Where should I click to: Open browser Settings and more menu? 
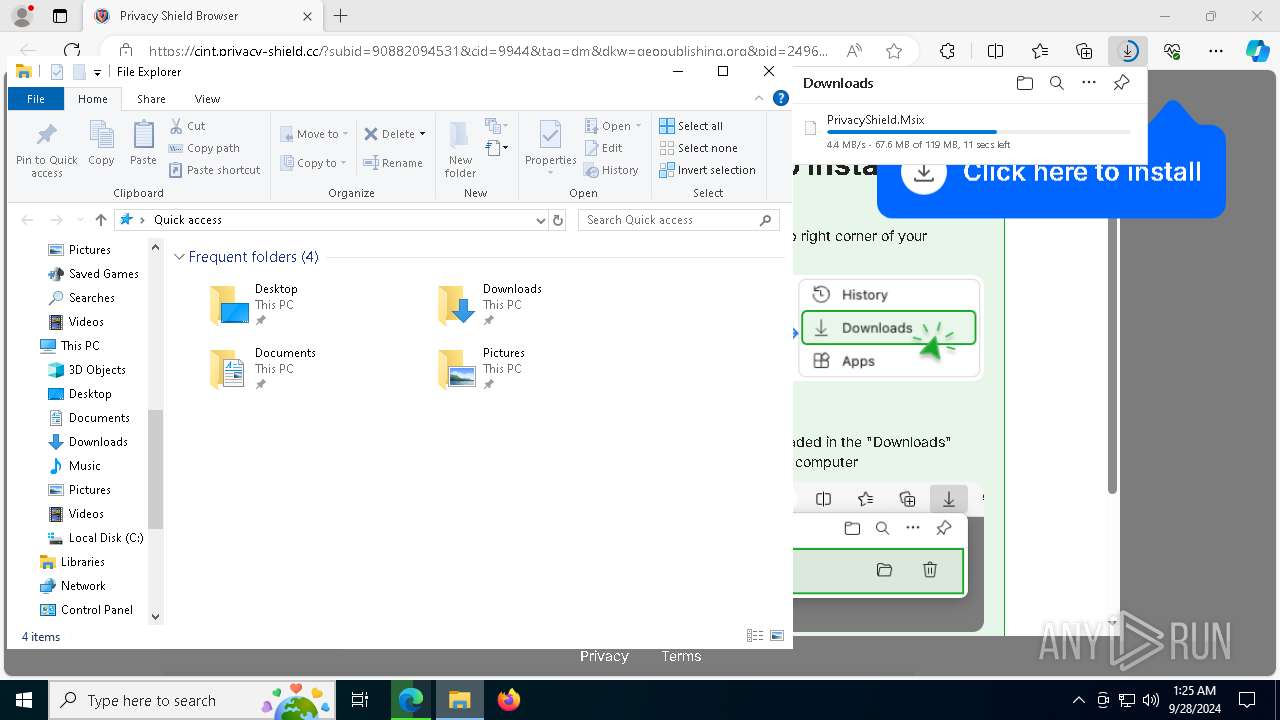click(x=1216, y=51)
